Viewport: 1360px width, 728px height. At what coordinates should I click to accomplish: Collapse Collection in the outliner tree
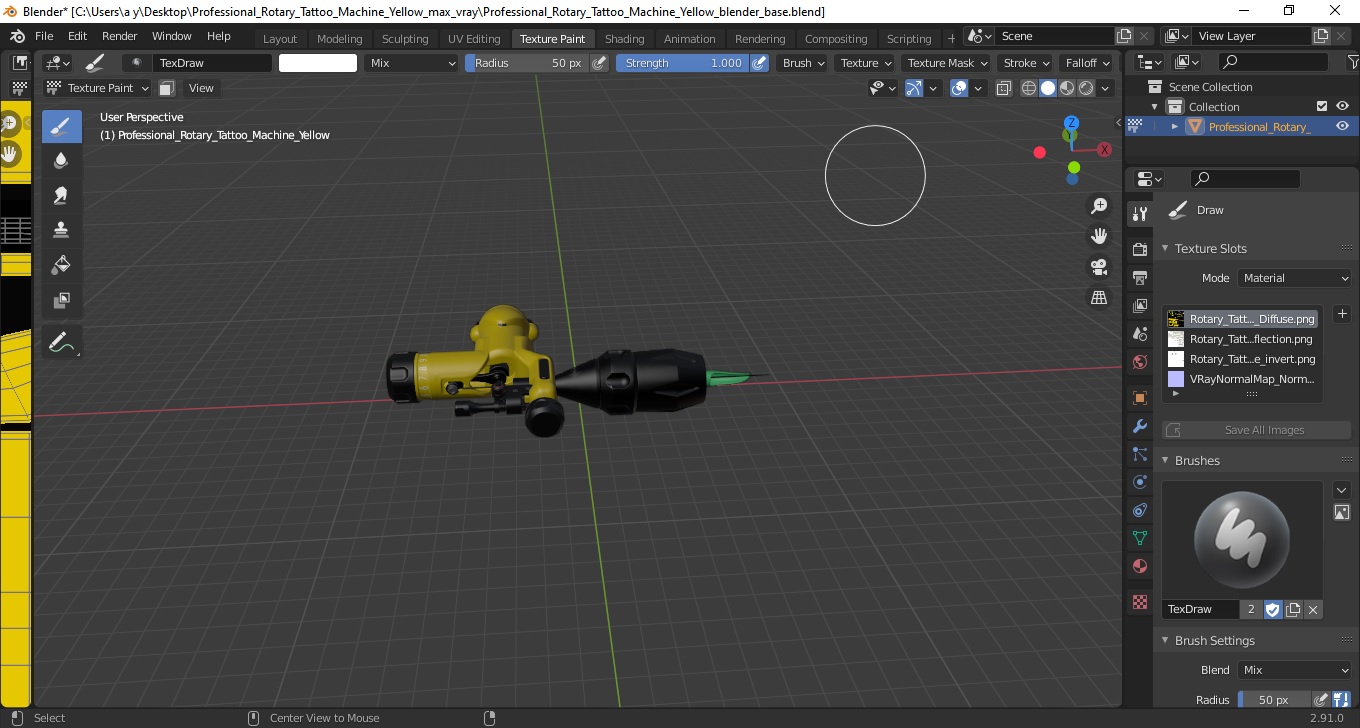coord(1155,107)
